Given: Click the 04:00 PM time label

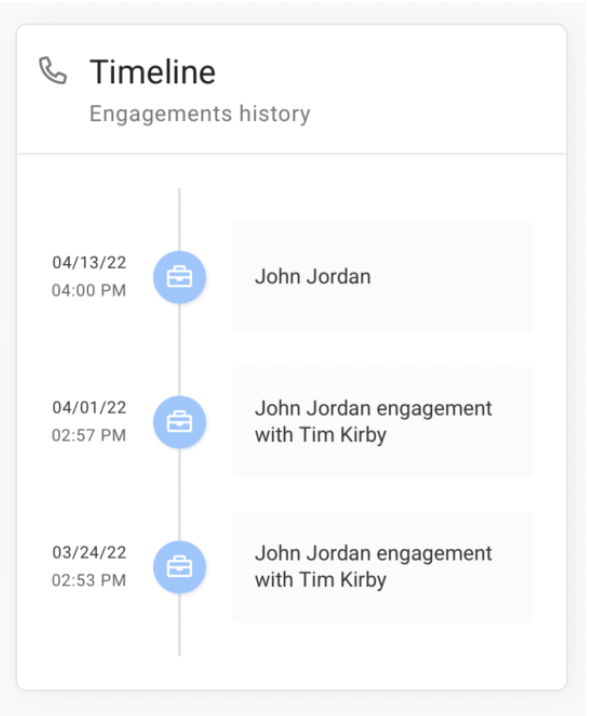Looking at the screenshot, I should 89,290.
